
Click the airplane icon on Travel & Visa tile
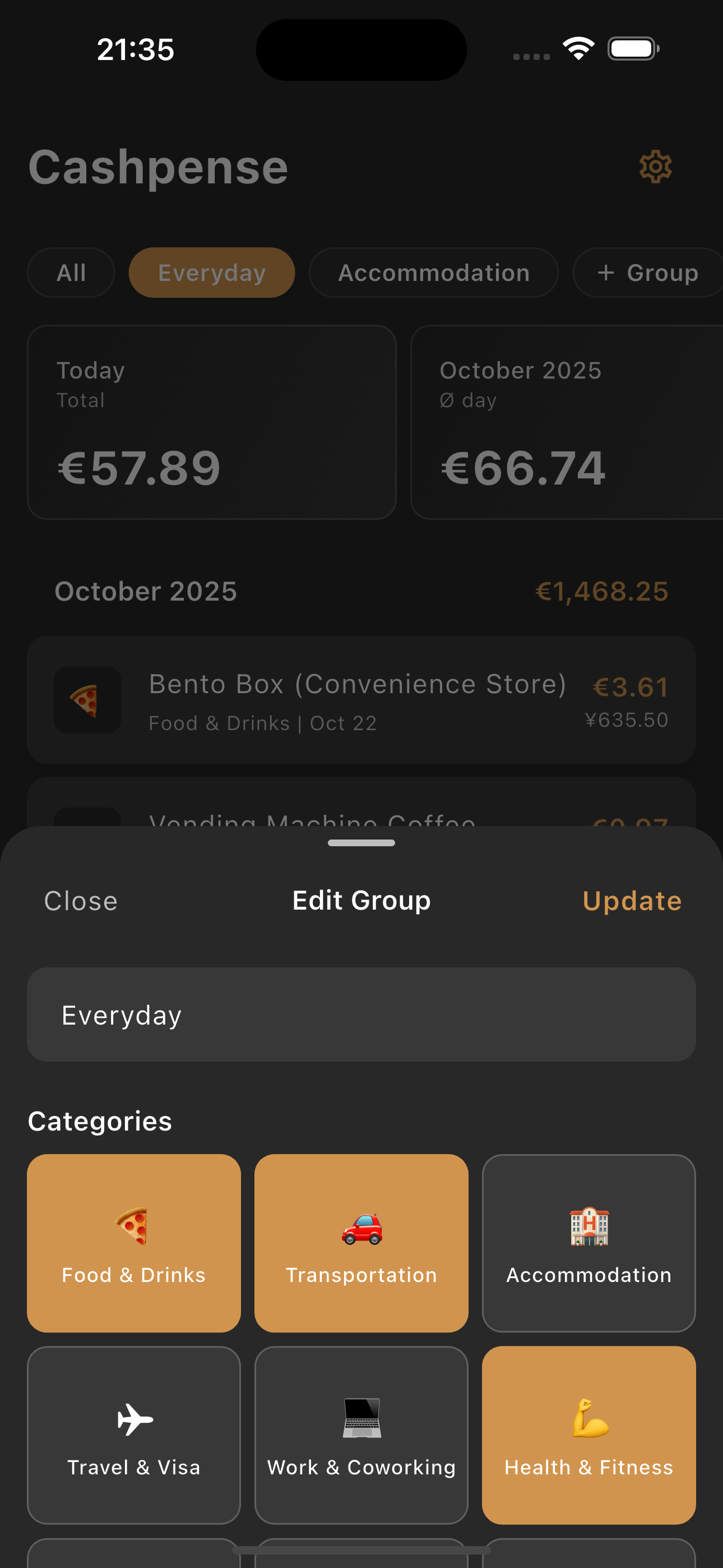click(134, 1418)
